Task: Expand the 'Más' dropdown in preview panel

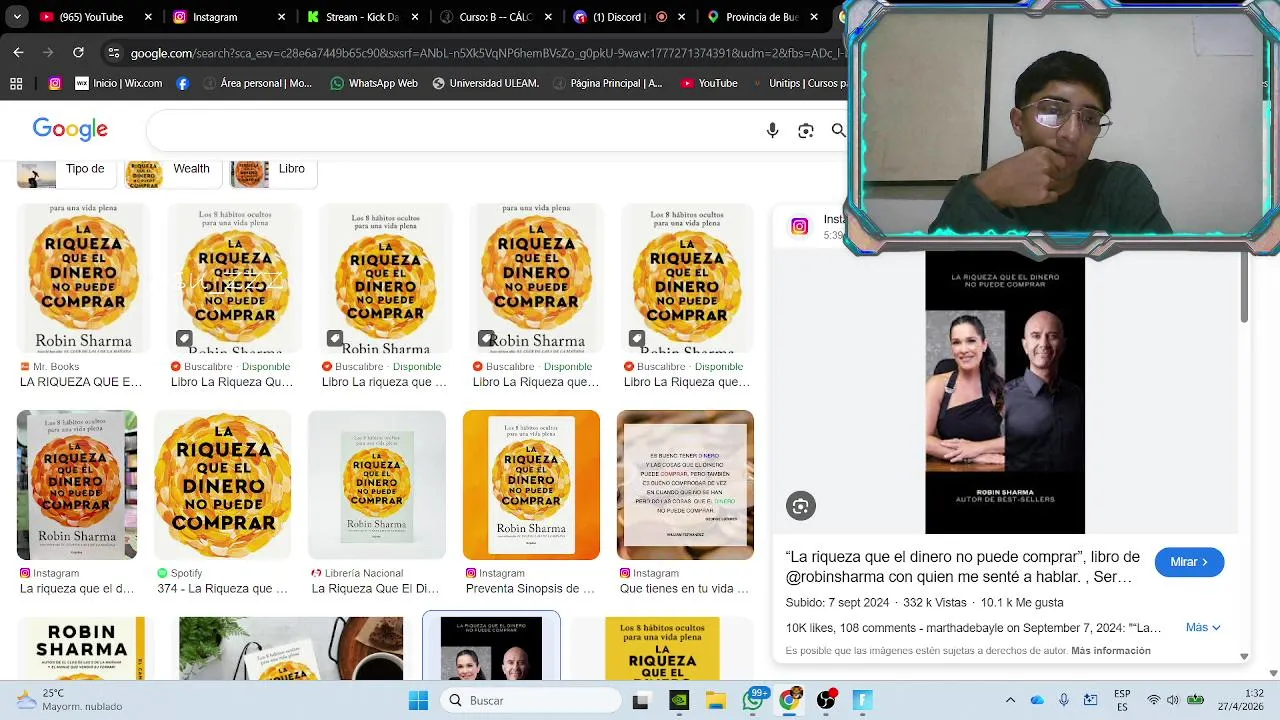Action: (1203, 627)
